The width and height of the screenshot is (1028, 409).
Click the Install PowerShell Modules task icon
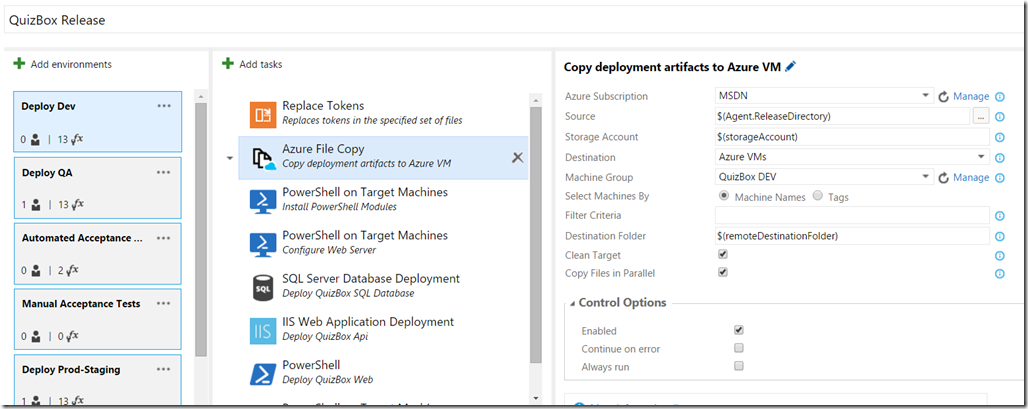[263, 201]
